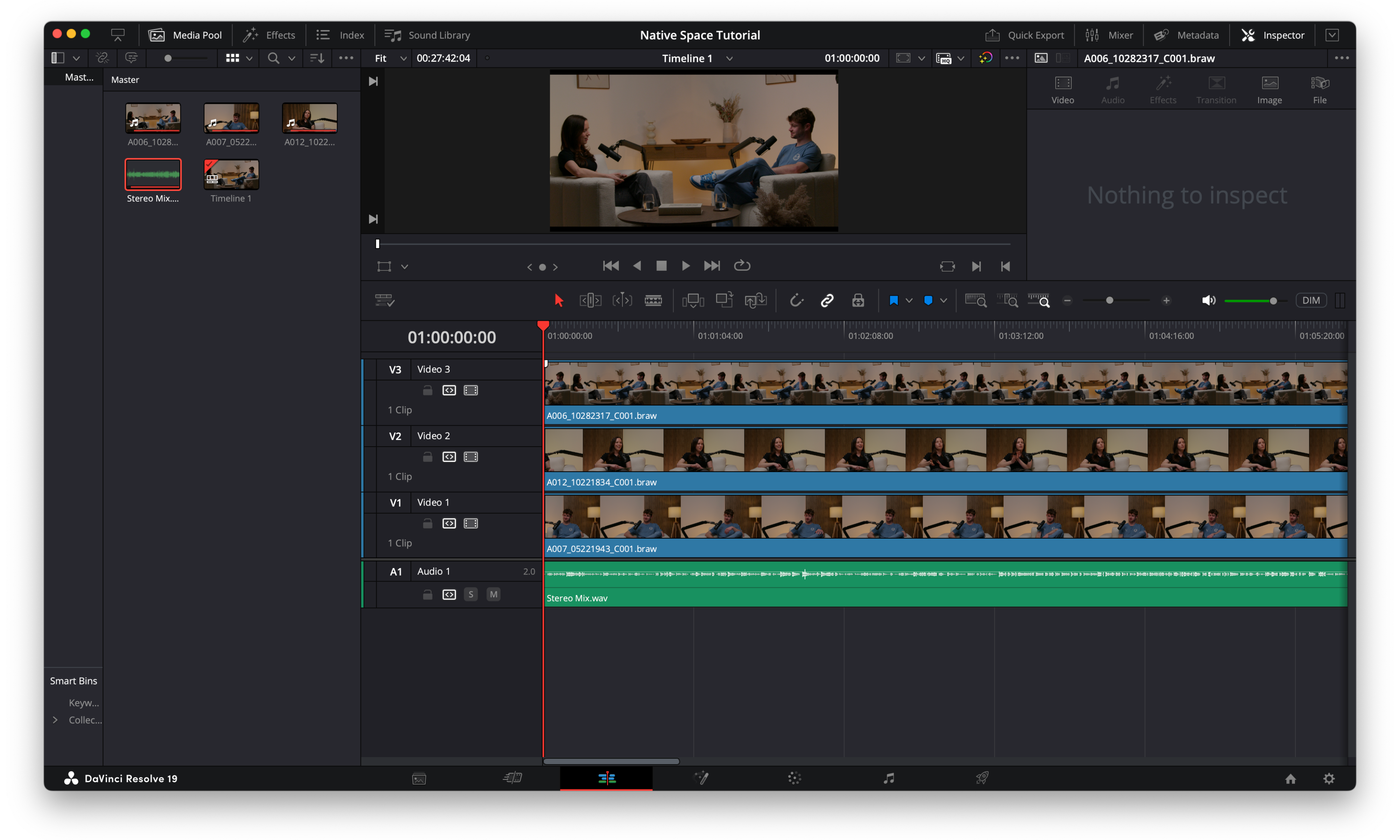Open the viewer transform overlay dropdown
1400x840 pixels.
tap(405, 267)
